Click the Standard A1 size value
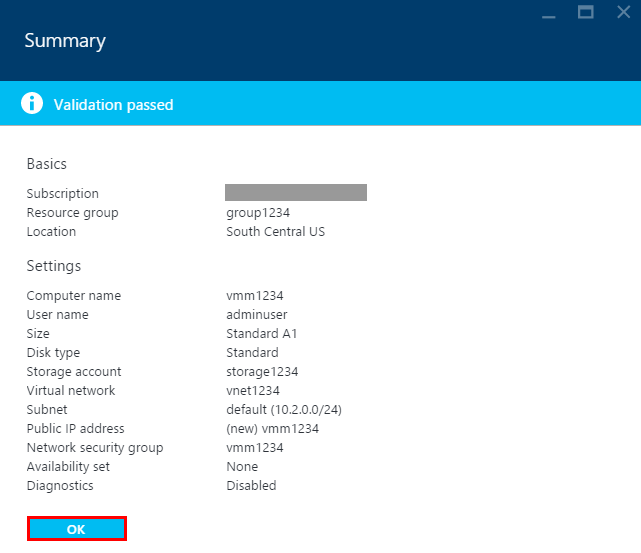641x553 pixels. click(x=262, y=334)
